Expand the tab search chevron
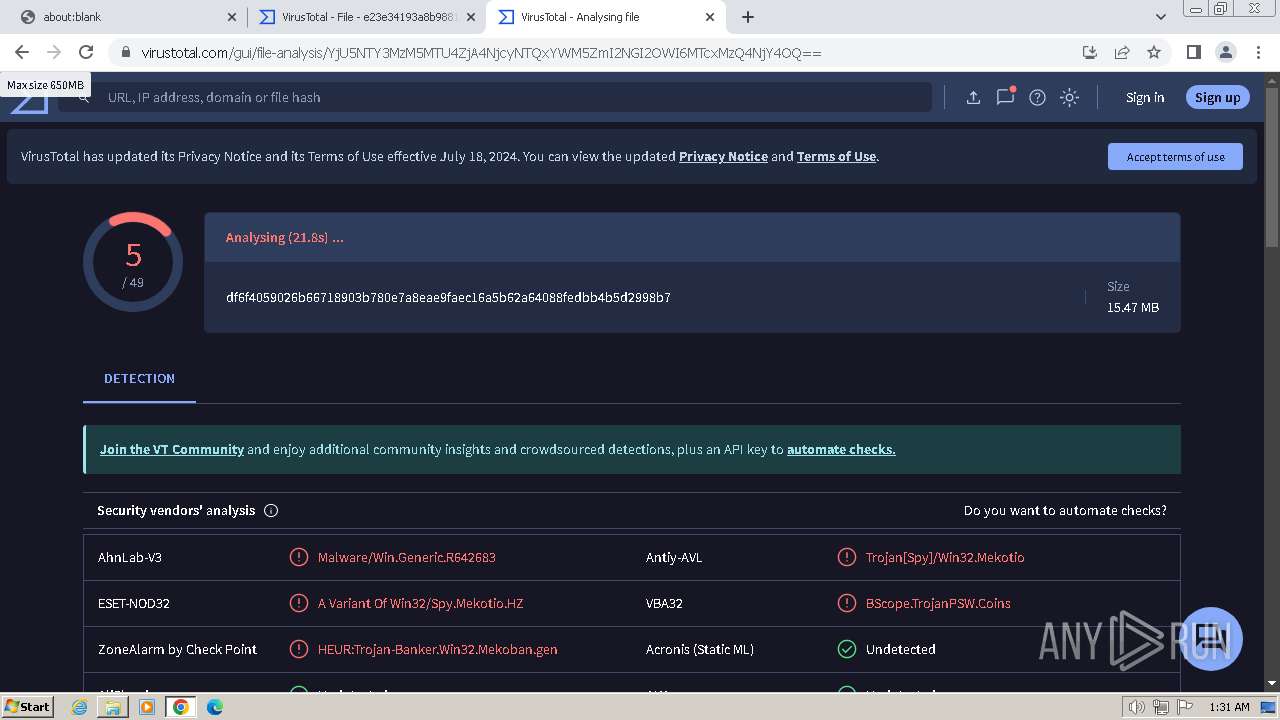The image size is (1280, 720). [x=1160, y=17]
